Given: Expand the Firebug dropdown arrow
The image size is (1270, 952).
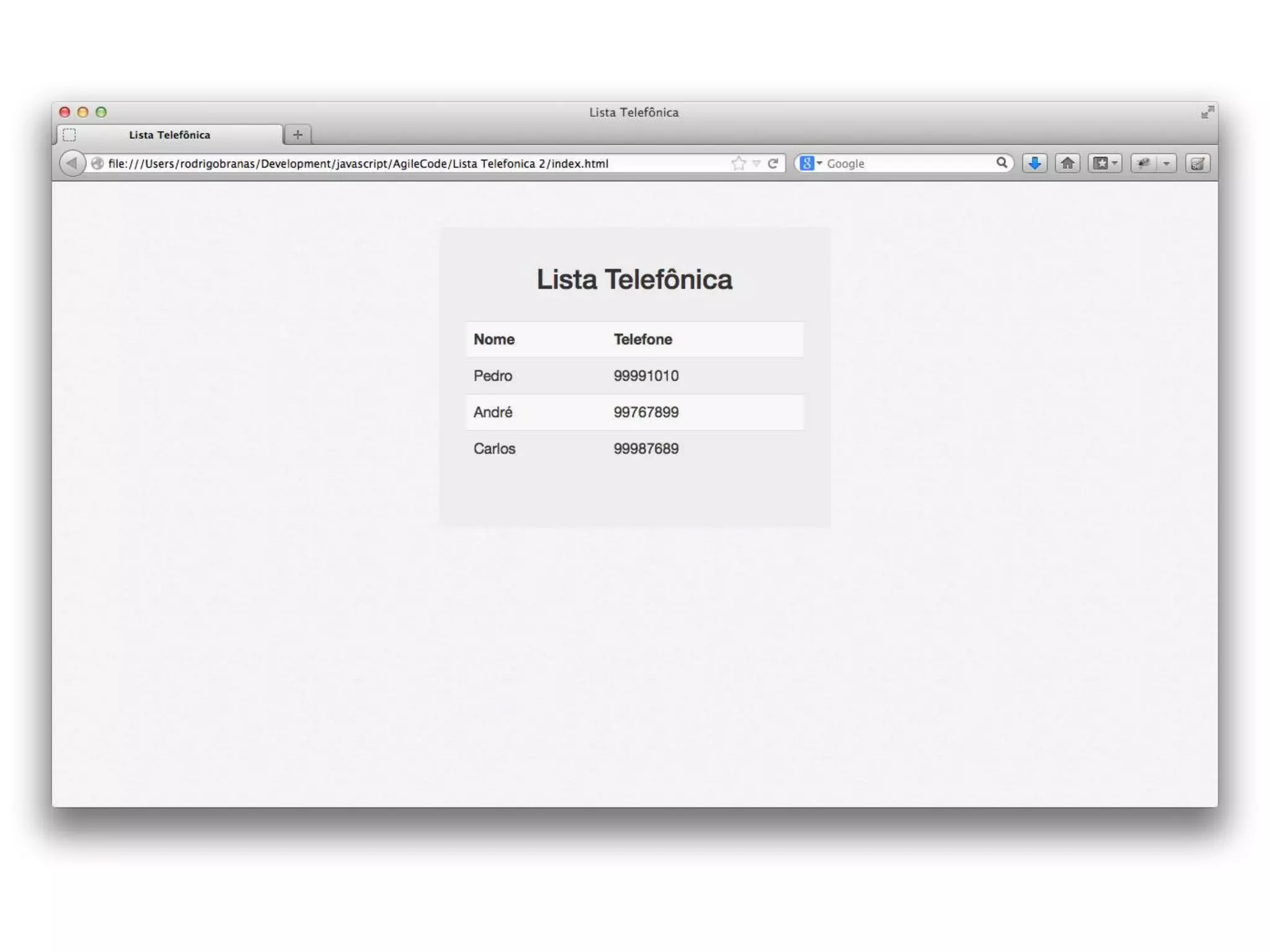Looking at the screenshot, I should [1166, 163].
